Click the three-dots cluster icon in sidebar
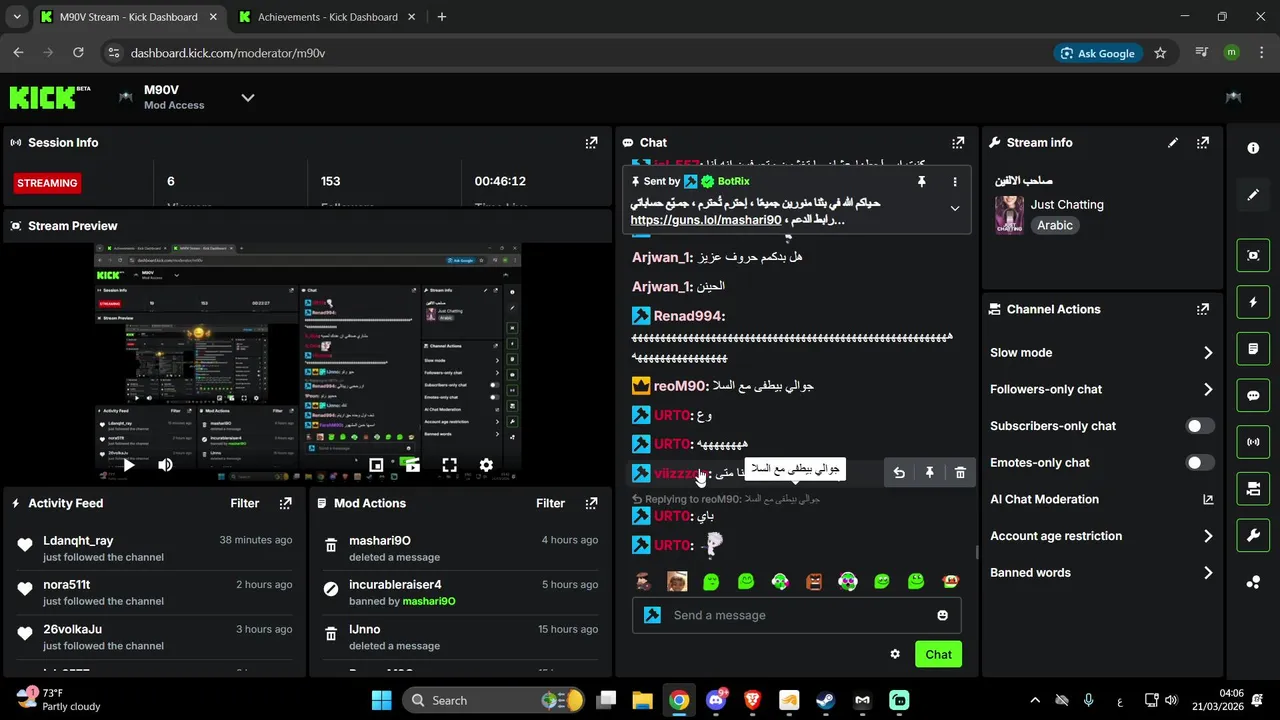The height and width of the screenshot is (720, 1280). 1253,583
